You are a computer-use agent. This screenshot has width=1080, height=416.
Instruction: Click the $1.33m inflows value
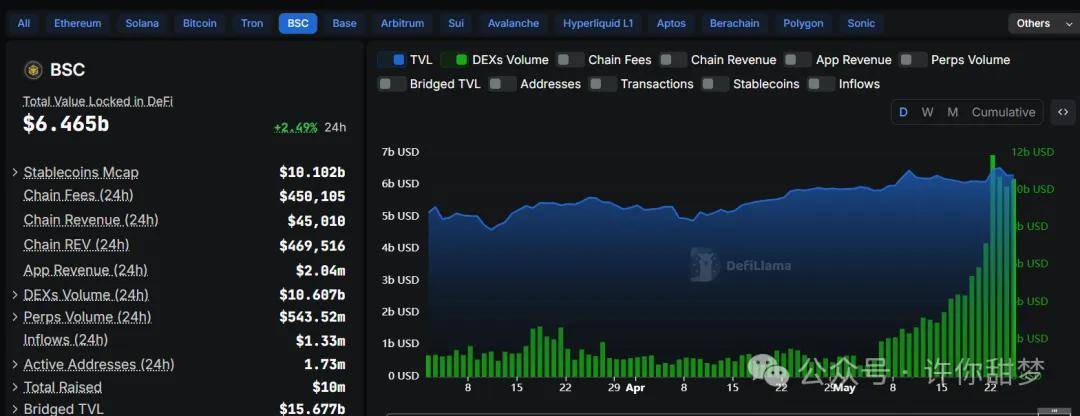tap(321, 341)
